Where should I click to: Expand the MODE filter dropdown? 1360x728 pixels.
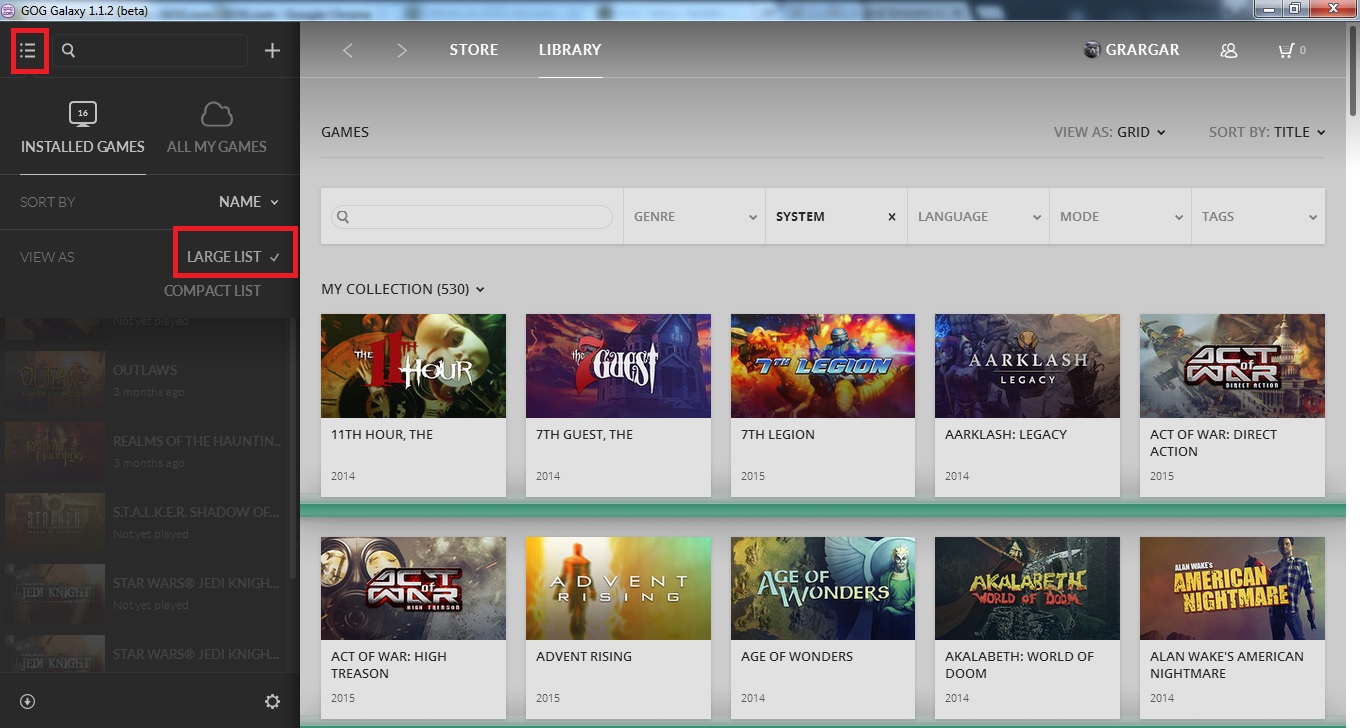coord(1120,216)
